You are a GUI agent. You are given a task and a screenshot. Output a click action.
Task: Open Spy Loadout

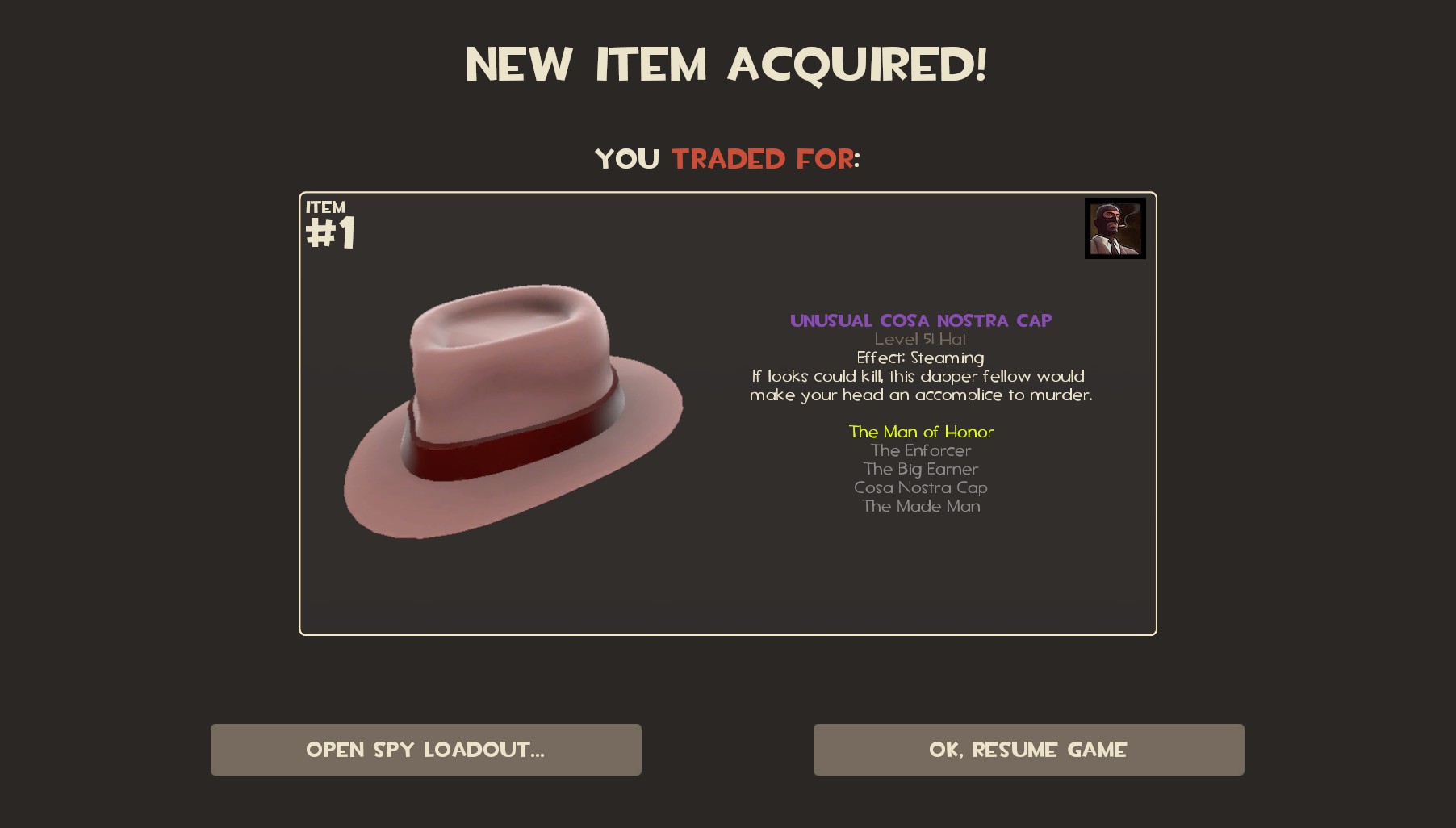pyautogui.click(x=426, y=750)
